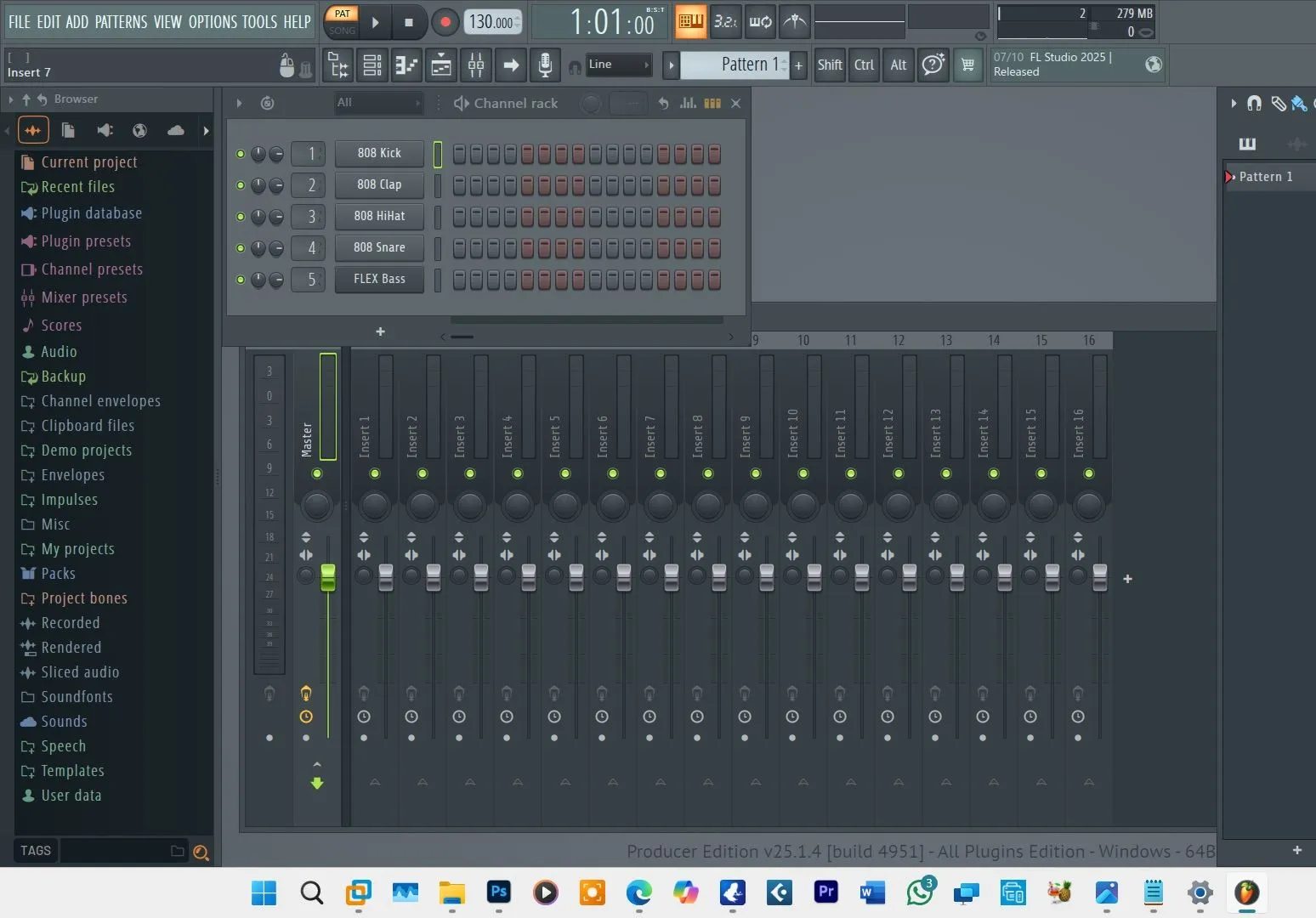This screenshot has height=918, width=1316.
Task: Open the VIEW menu
Action: point(167,21)
